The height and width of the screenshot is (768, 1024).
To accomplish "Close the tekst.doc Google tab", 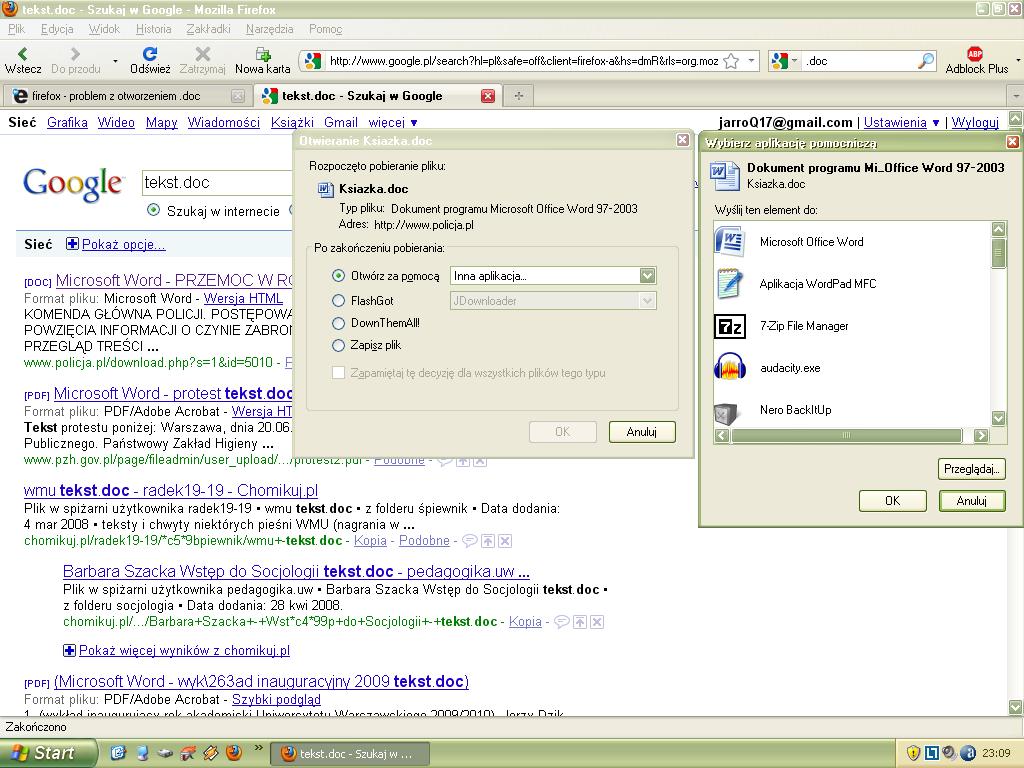I will (x=488, y=96).
